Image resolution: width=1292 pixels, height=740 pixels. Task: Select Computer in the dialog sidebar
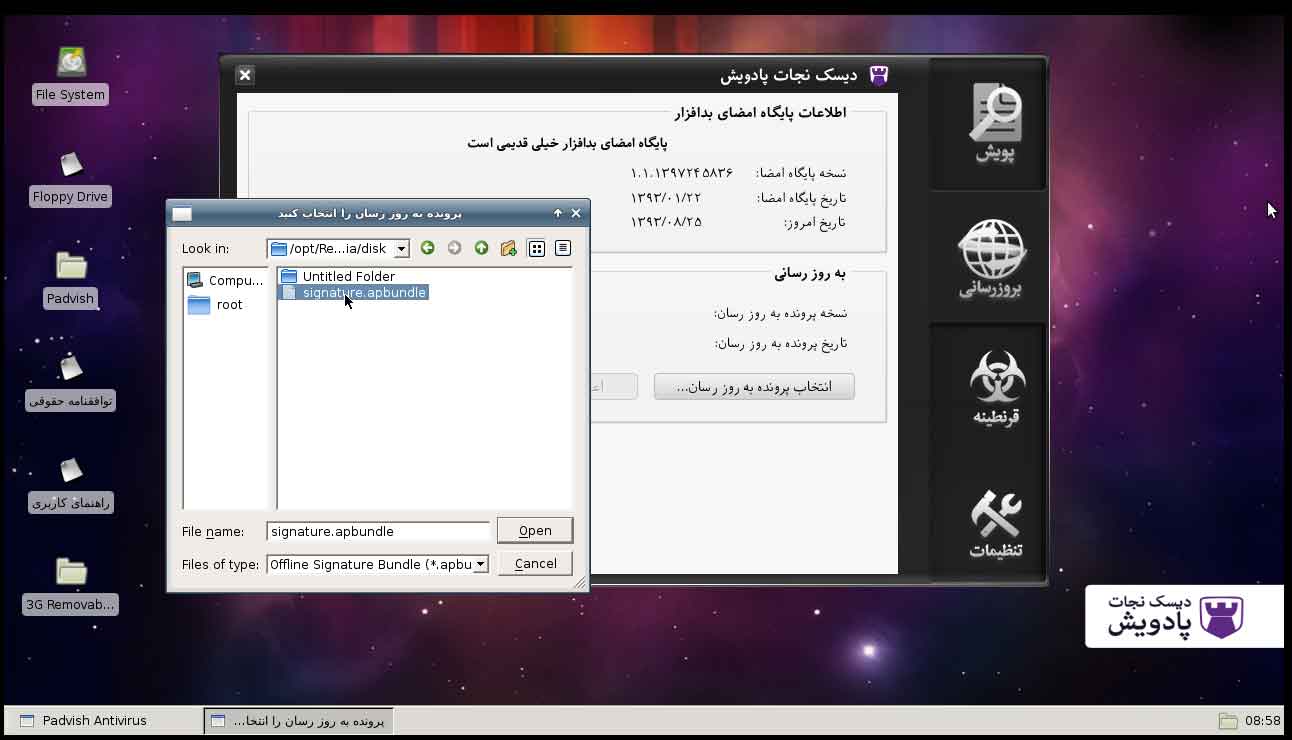click(226, 280)
